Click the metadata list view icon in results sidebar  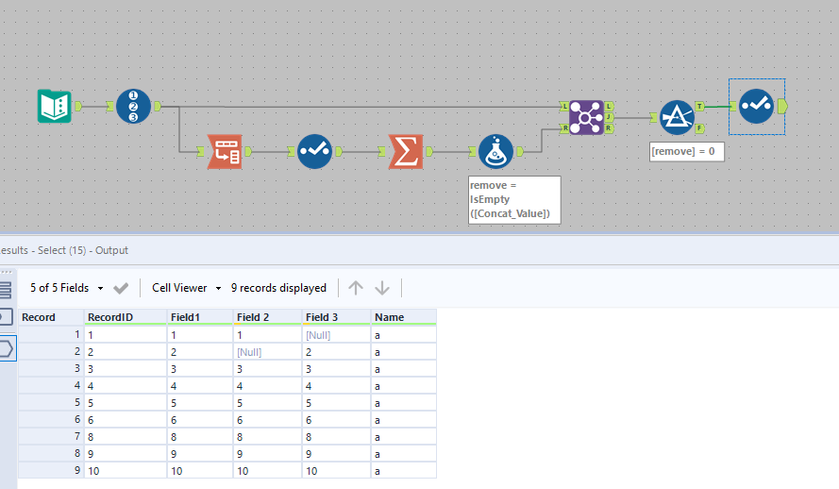pyautogui.click(x=5, y=289)
